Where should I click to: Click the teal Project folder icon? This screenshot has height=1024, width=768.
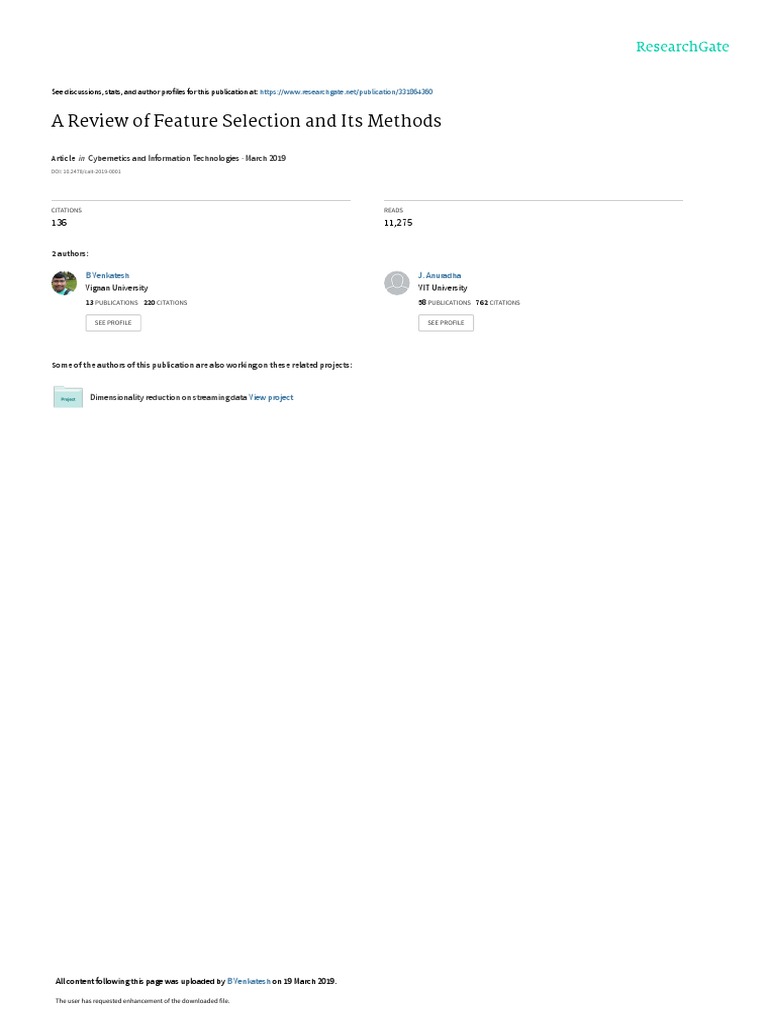coord(68,397)
